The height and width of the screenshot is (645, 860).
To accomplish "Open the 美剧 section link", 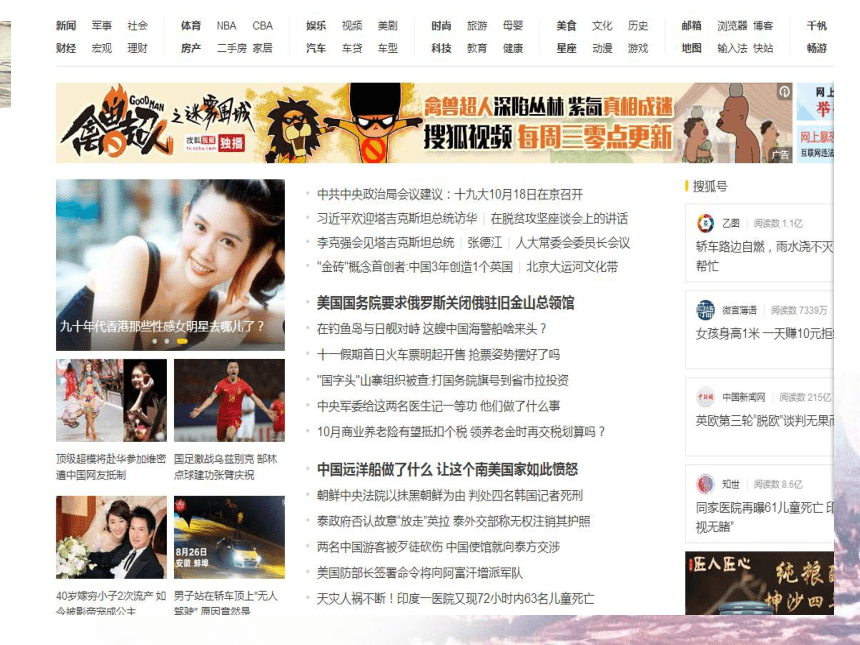I will point(387,26).
